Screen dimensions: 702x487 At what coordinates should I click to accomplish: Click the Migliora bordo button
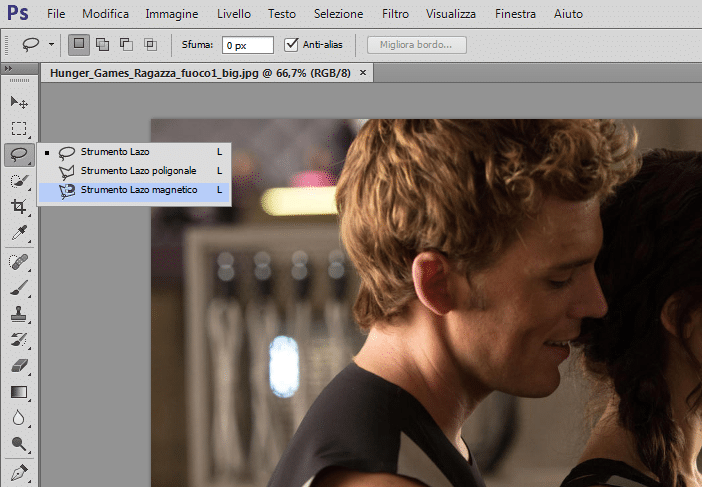tap(416, 45)
